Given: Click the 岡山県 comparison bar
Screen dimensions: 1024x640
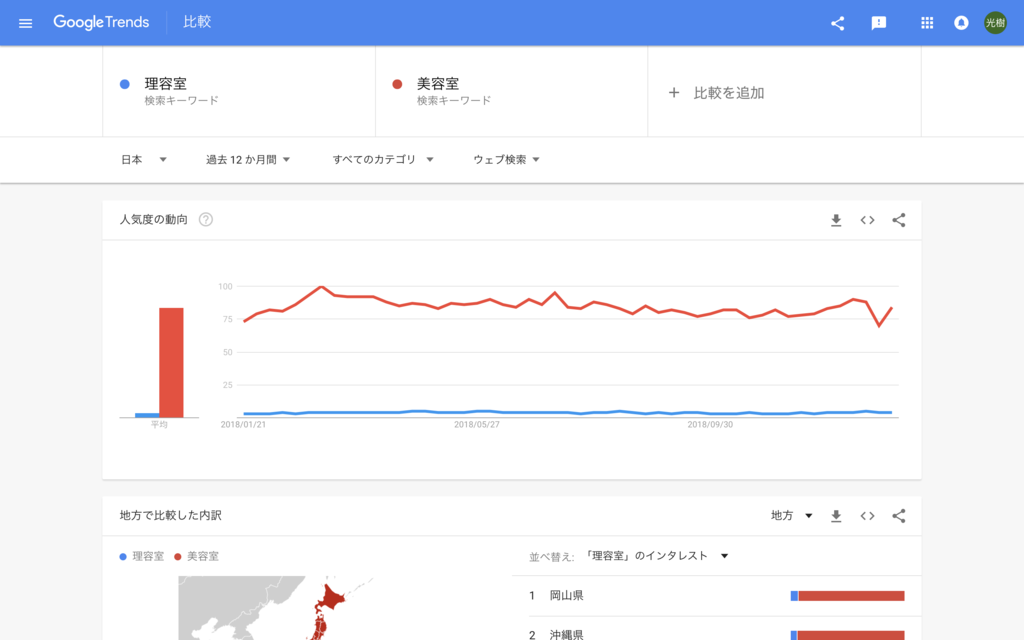Looking at the screenshot, I should (848, 596).
